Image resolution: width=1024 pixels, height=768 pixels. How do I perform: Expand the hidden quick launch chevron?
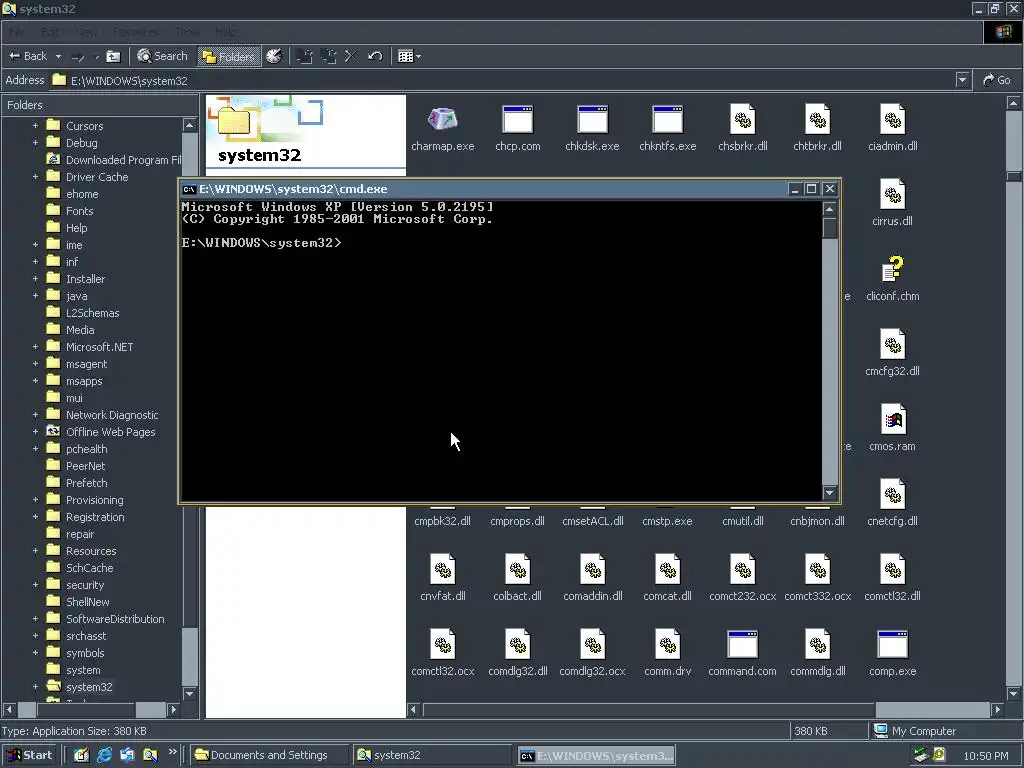172,752
